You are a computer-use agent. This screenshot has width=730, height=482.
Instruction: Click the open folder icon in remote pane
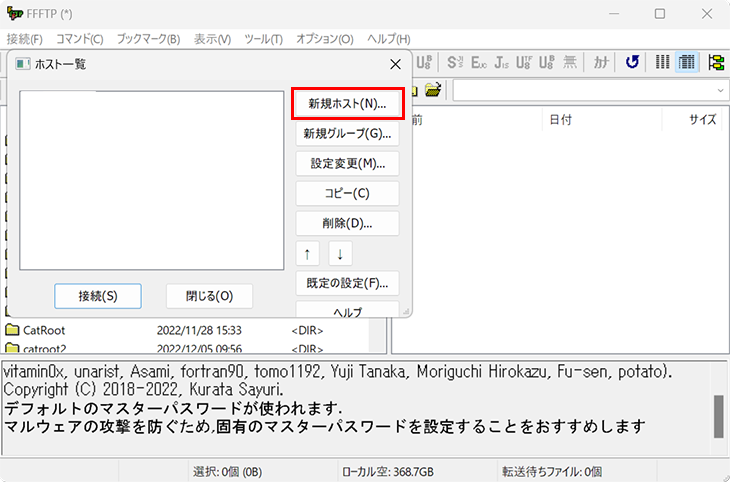coord(432,90)
